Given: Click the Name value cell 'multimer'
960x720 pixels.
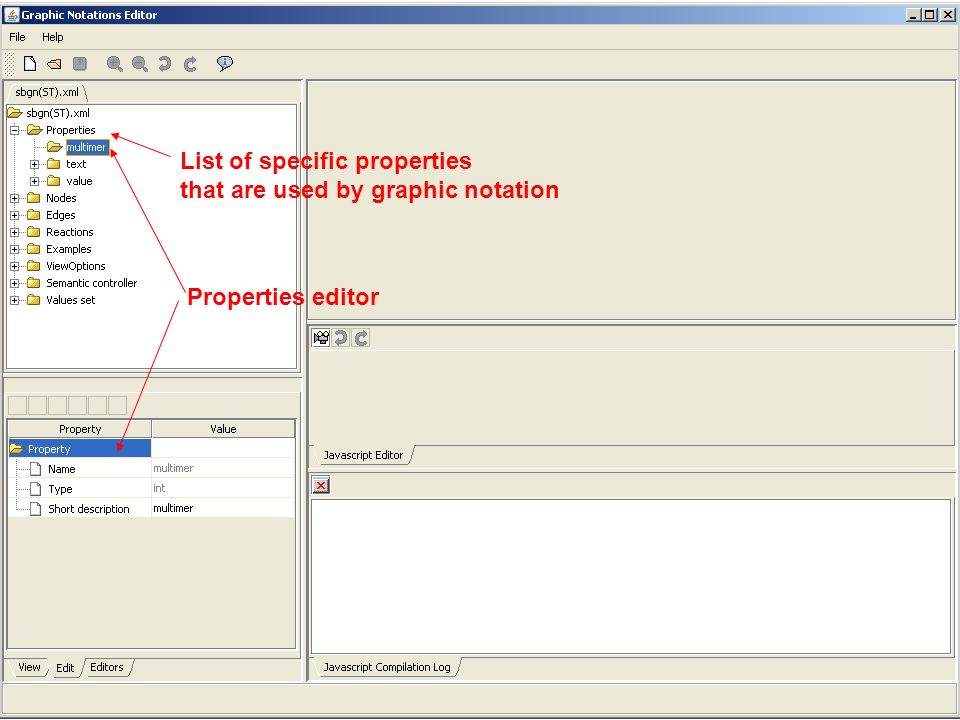Looking at the screenshot, I should (223, 468).
